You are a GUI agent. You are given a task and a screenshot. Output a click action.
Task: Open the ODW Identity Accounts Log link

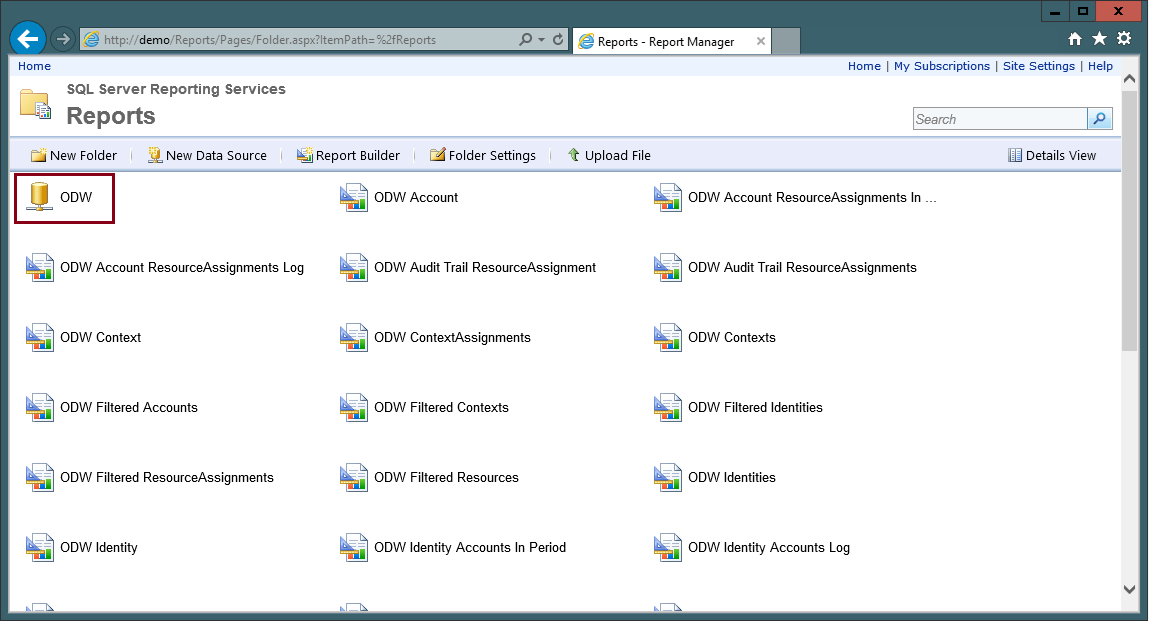click(x=769, y=548)
